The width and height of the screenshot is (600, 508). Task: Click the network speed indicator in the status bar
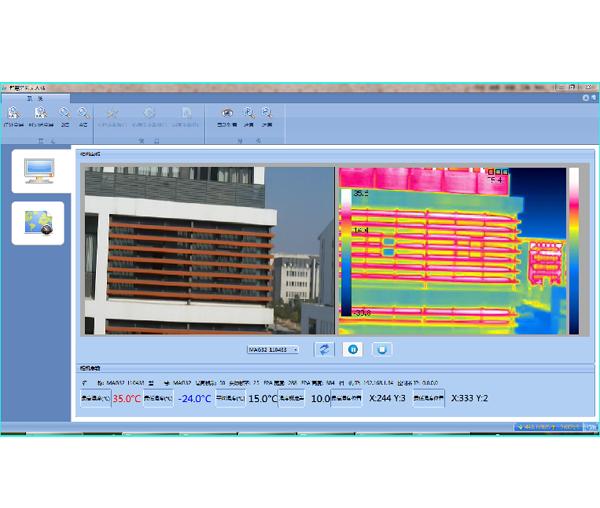tap(549, 427)
